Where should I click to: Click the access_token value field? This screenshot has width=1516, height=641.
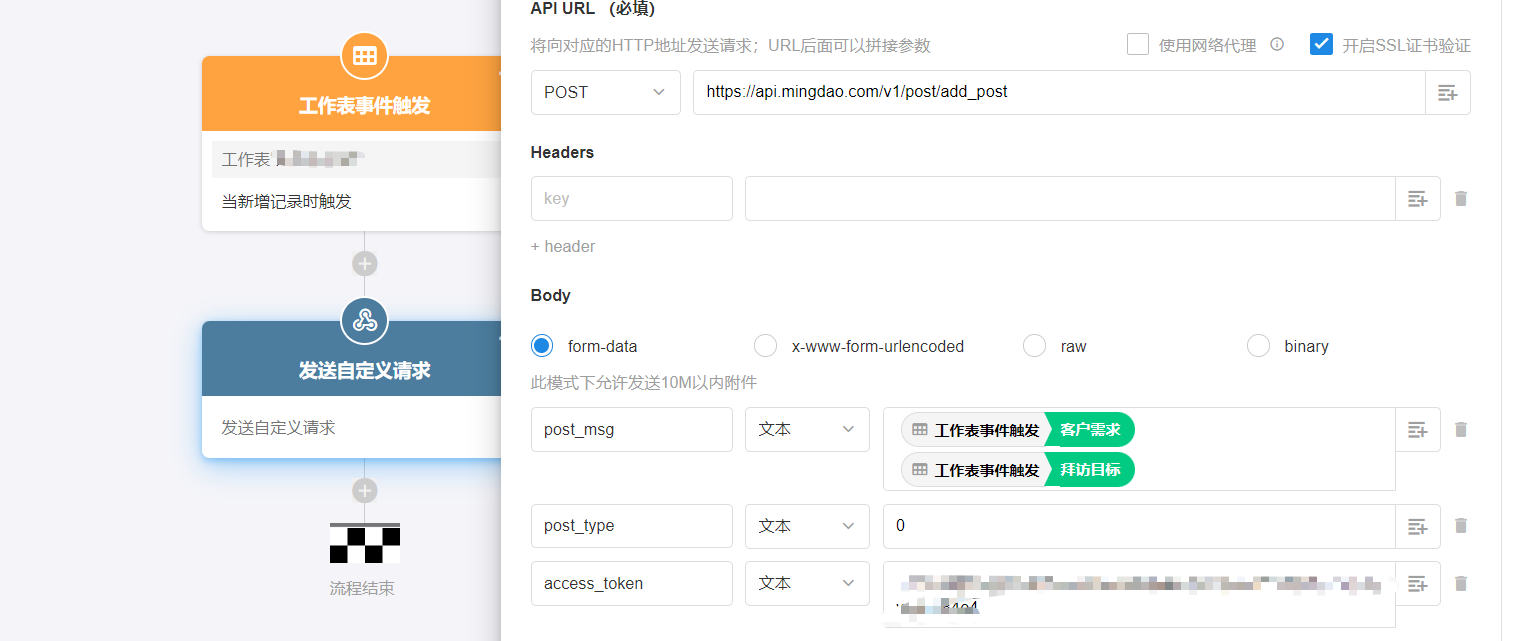(x=1139, y=594)
